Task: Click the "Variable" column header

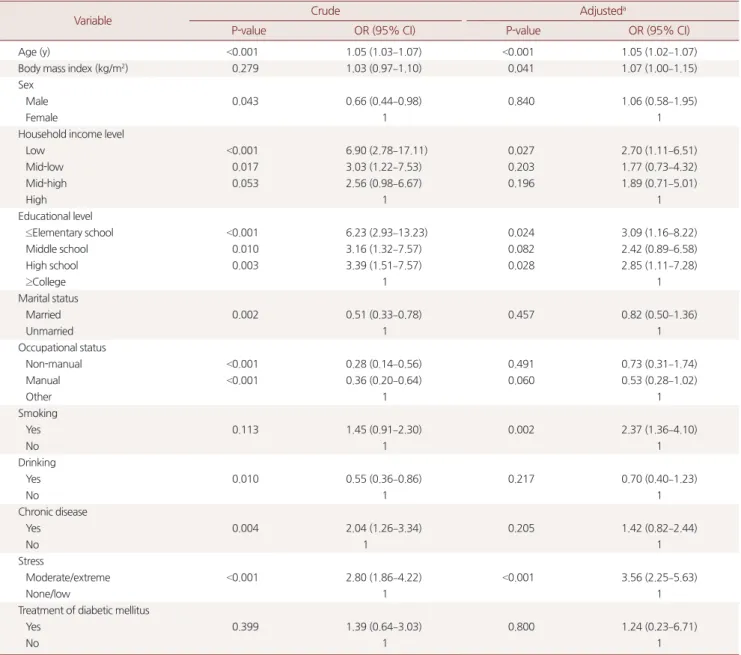Action: (x=93, y=21)
